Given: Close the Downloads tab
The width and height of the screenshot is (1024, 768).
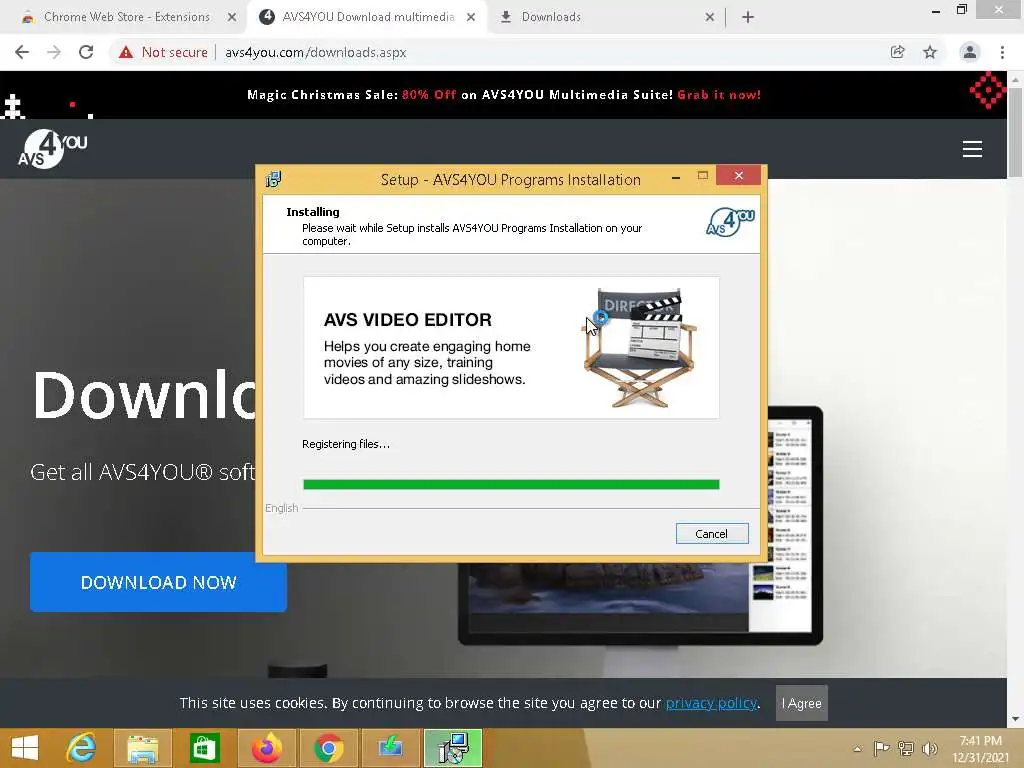Looking at the screenshot, I should [710, 18].
